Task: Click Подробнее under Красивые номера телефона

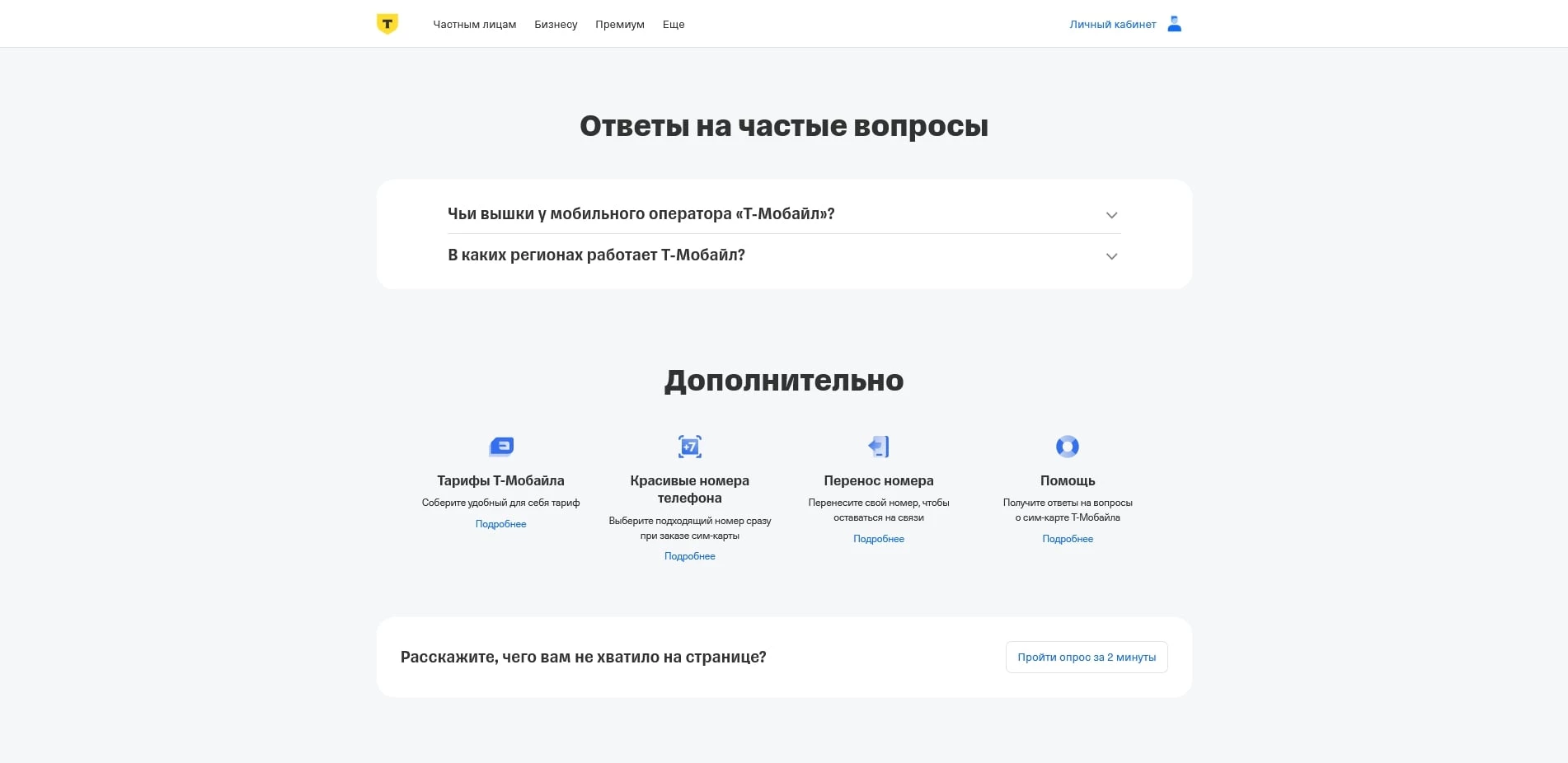Action: 690,556
